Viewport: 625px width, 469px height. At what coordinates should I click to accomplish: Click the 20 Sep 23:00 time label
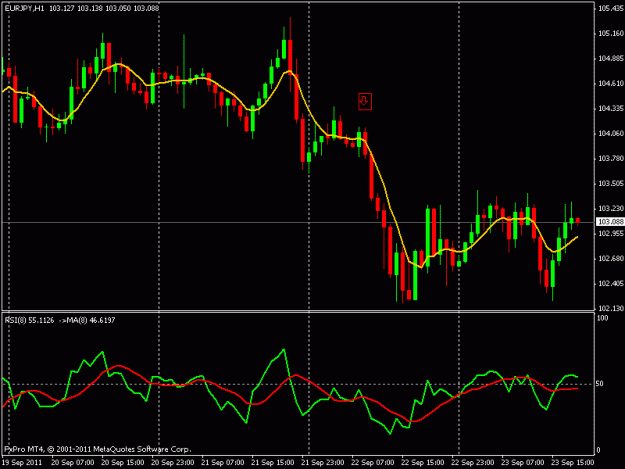tap(173, 463)
